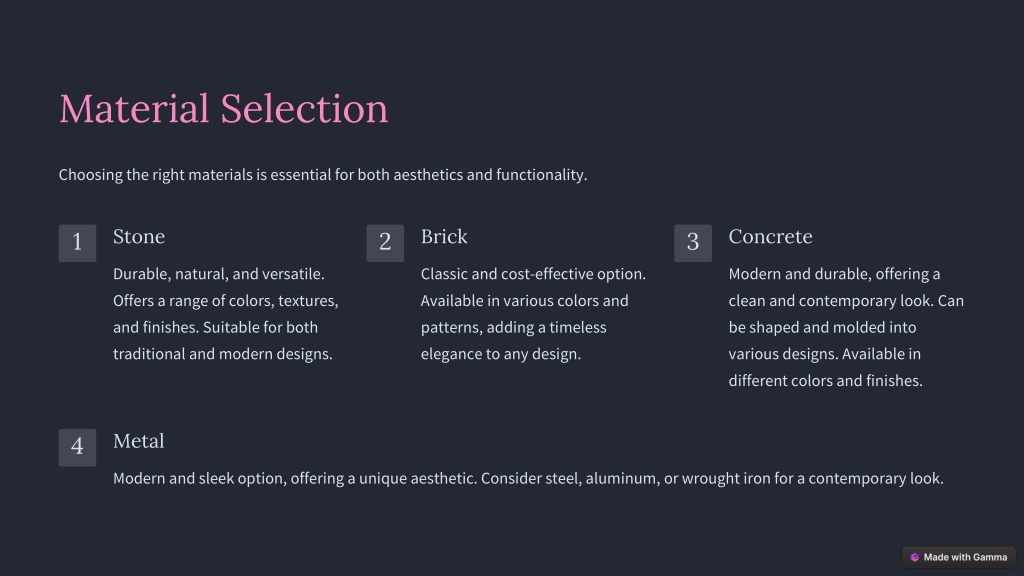Image resolution: width=1024 pixels, height=576 pixels.
Task: Click the subtitle about choosing right materials
Action: [x=323, y=175]
